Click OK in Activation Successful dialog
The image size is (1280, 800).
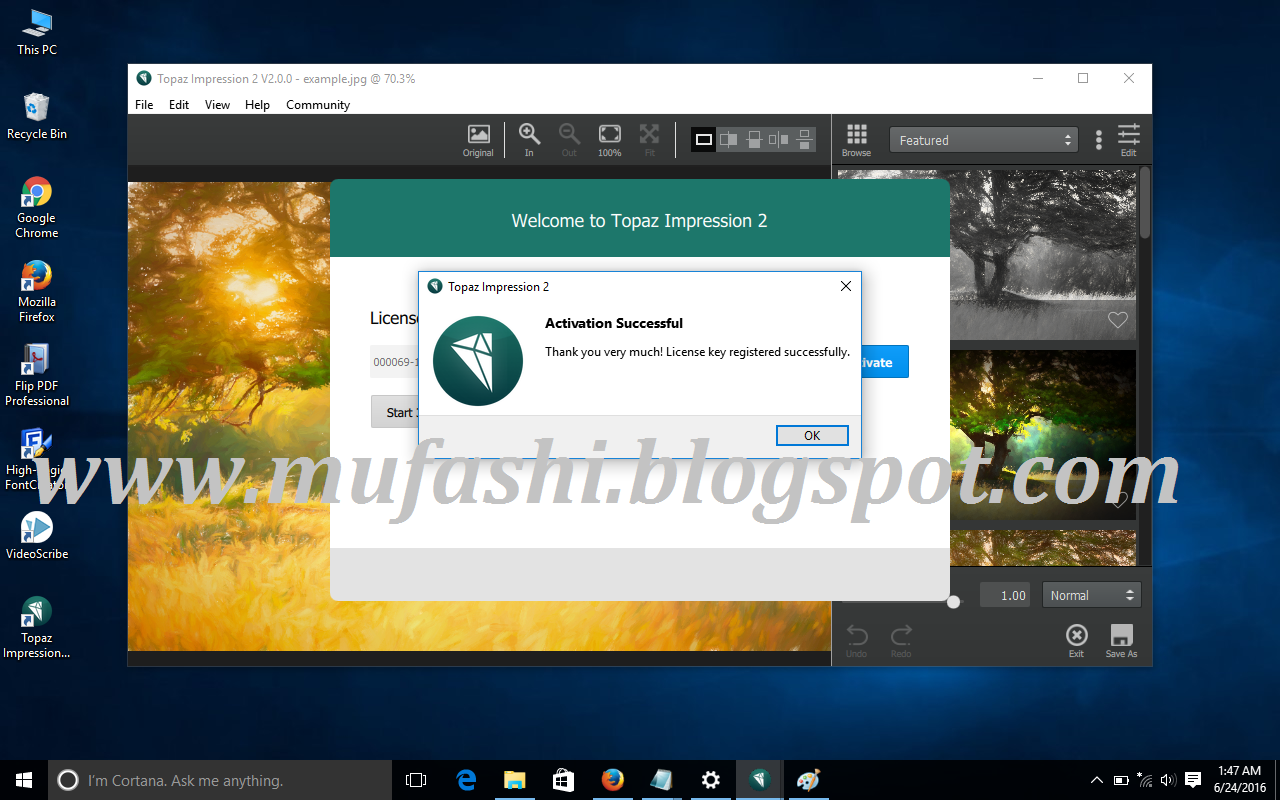click(812, 435)
